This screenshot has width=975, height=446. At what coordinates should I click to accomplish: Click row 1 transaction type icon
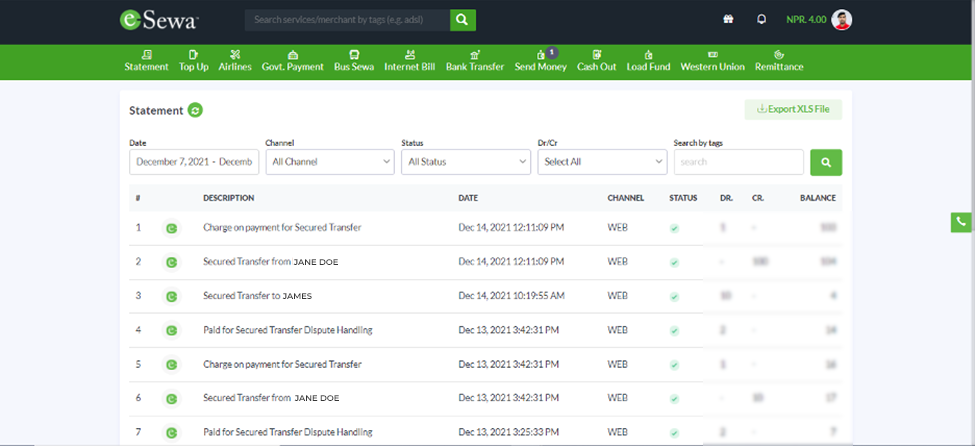[171, 228]
